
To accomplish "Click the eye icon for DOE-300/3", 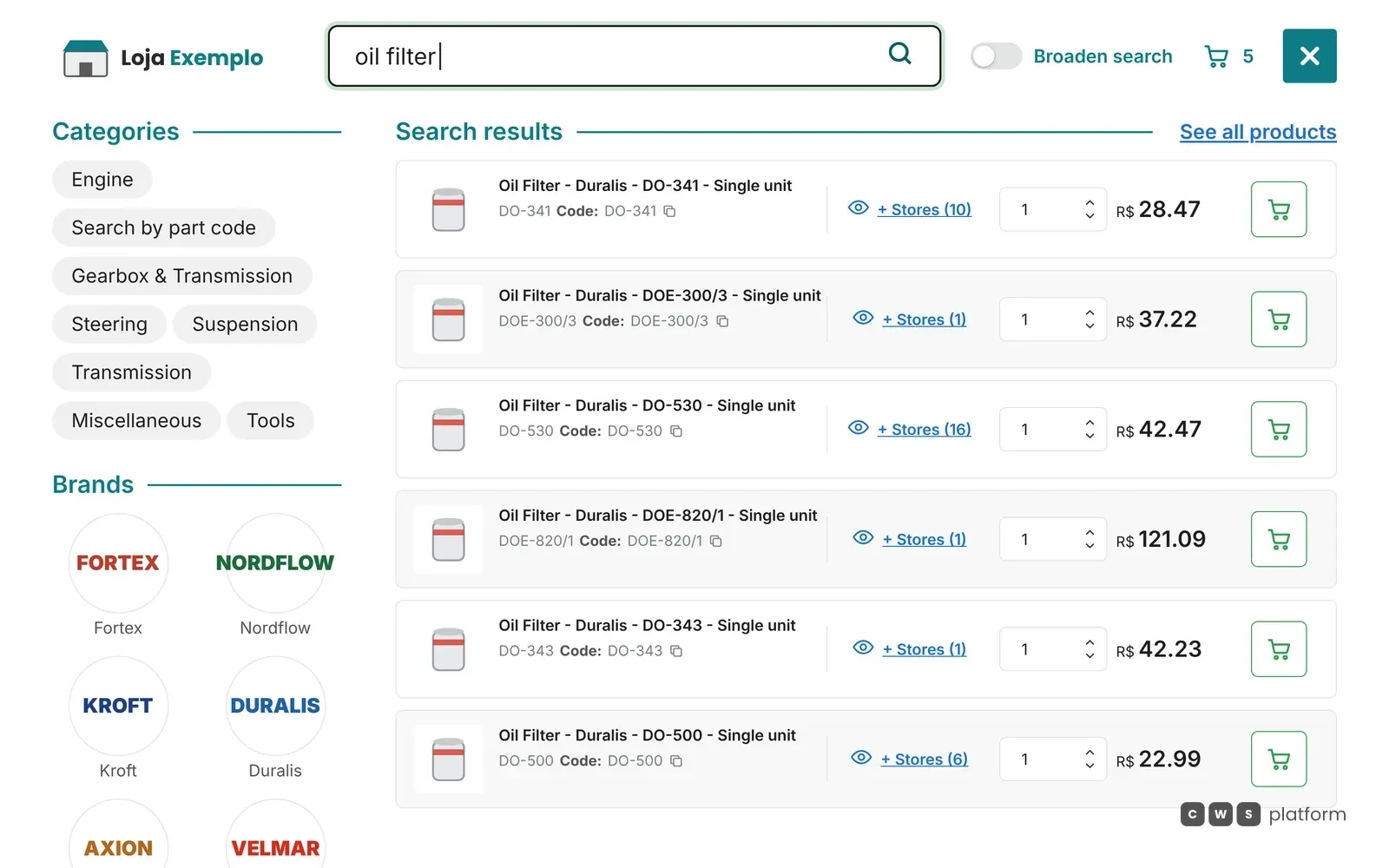I will click(x=863, y=319).
